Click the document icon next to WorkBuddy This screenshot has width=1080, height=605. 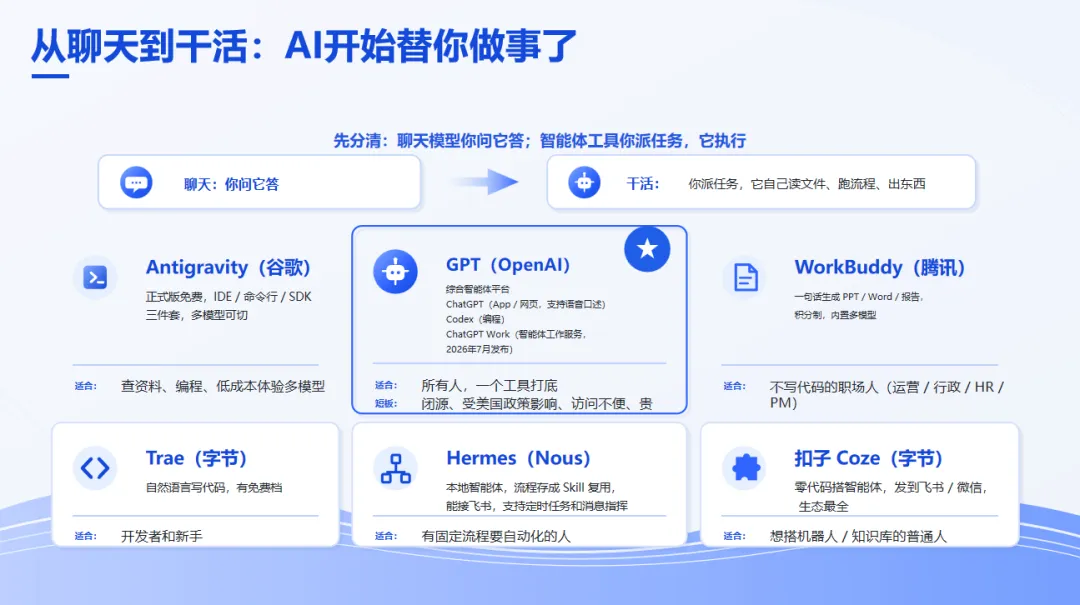tap(745, 277)
